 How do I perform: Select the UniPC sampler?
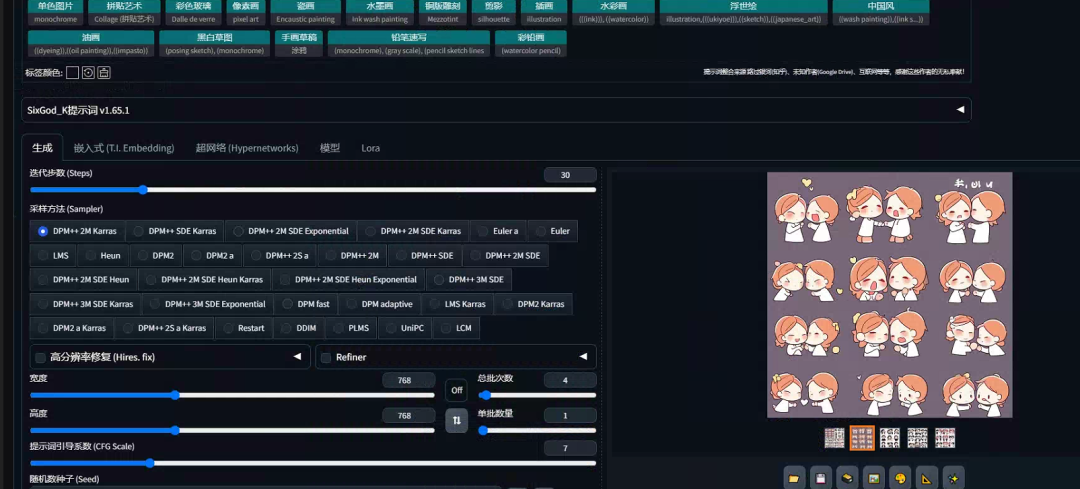pyautogui.click(x=406, y=328)
